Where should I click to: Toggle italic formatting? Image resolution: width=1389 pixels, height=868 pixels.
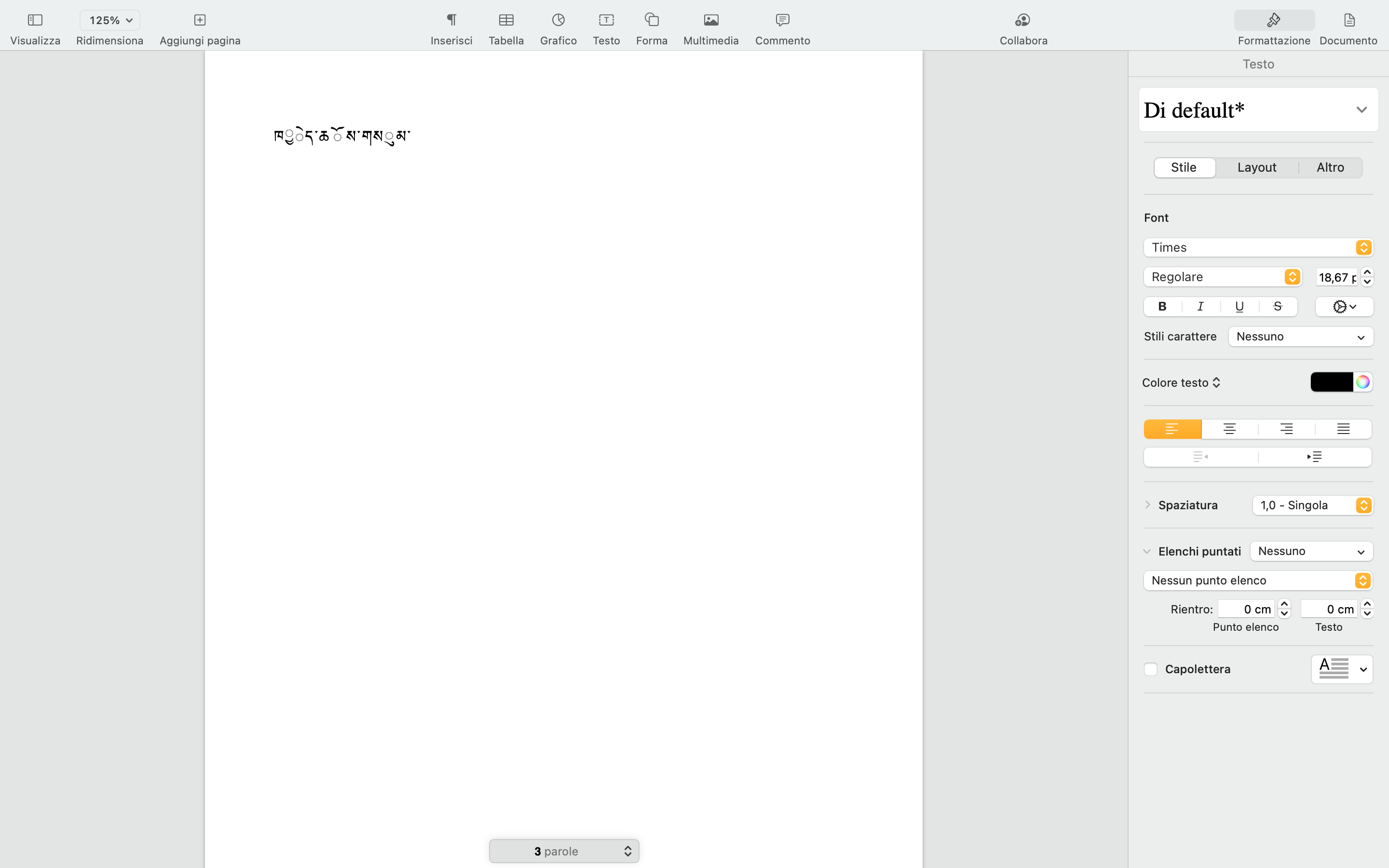1201,307
